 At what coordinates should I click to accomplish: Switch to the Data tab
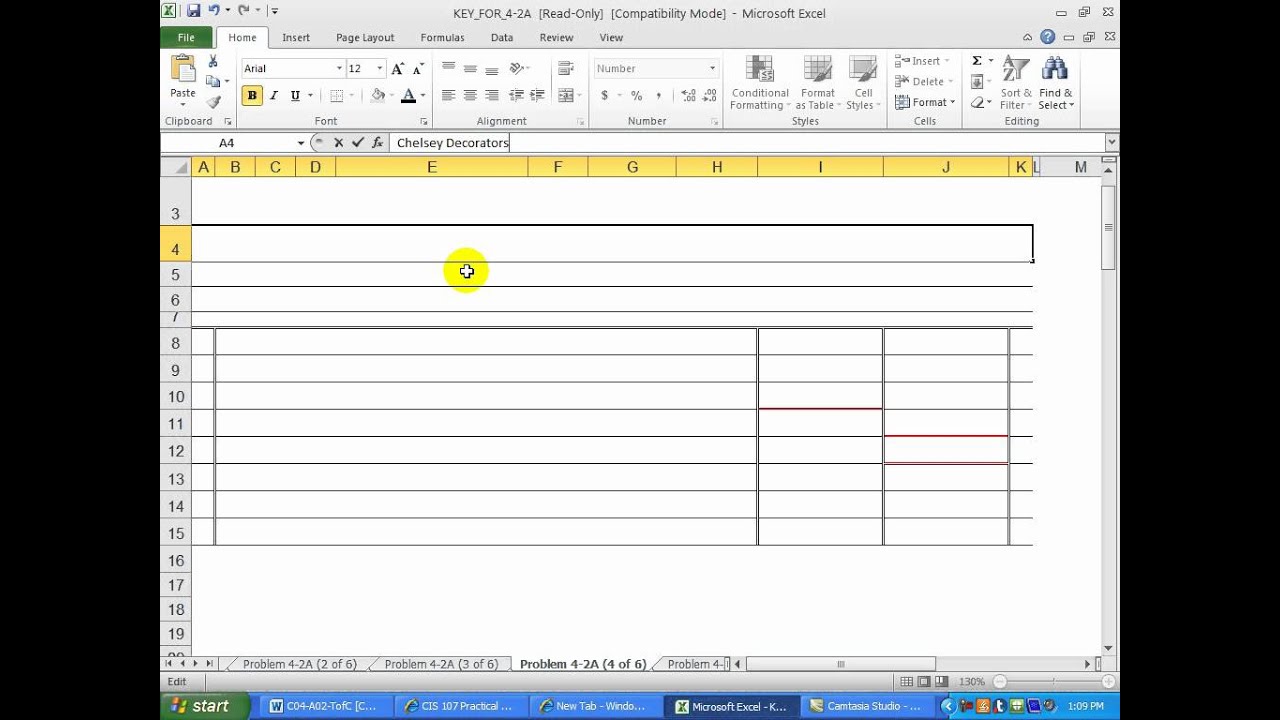(502, 37)
